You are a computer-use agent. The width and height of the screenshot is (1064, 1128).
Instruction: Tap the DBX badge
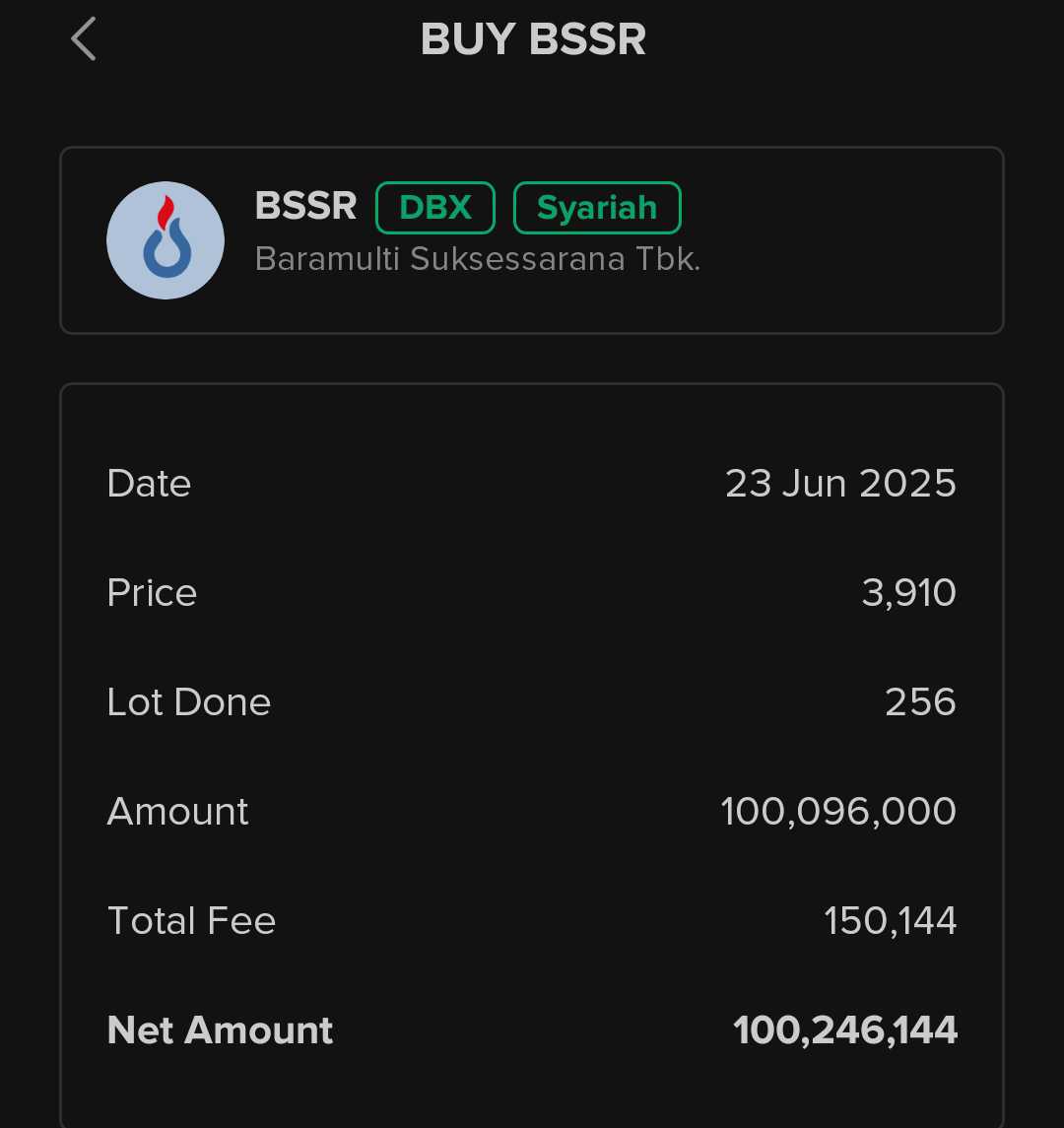coord(435,208)
